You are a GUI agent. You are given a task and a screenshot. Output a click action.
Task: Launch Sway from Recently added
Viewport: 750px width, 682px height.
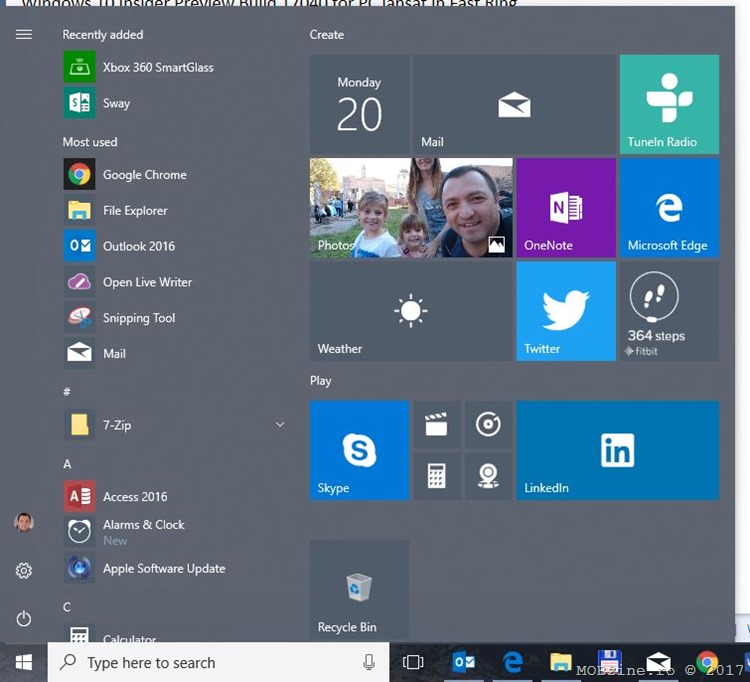tap(175, 103)
